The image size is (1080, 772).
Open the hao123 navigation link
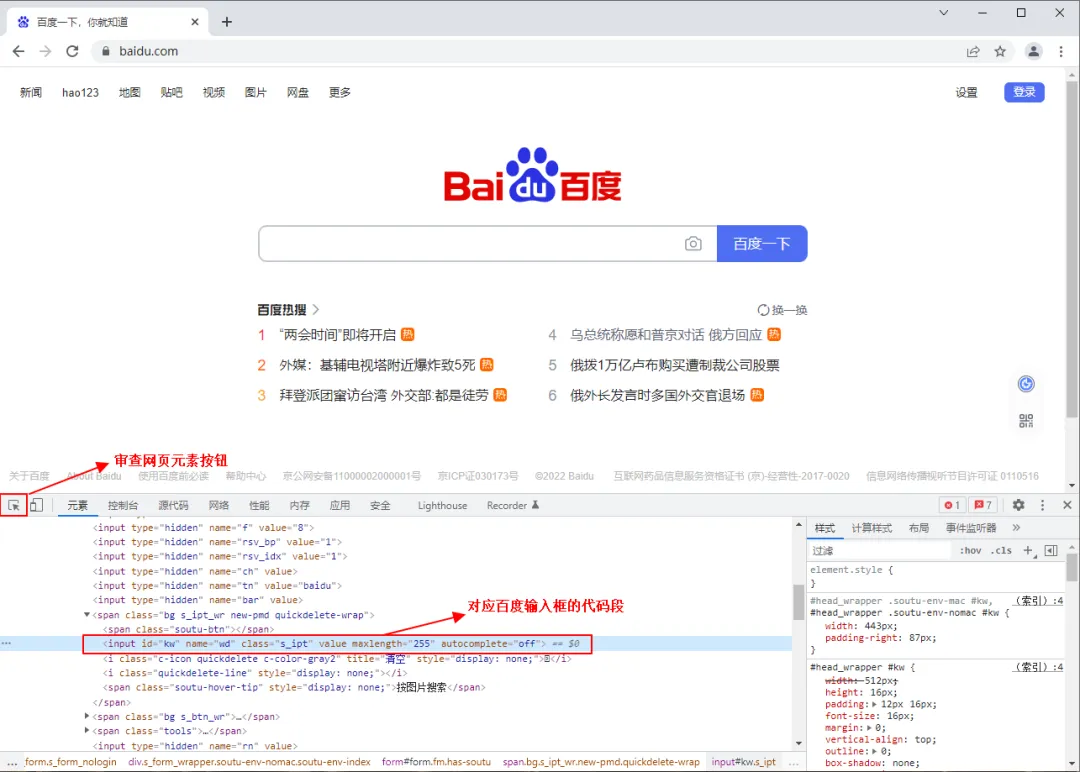click(x=81, y=92)
